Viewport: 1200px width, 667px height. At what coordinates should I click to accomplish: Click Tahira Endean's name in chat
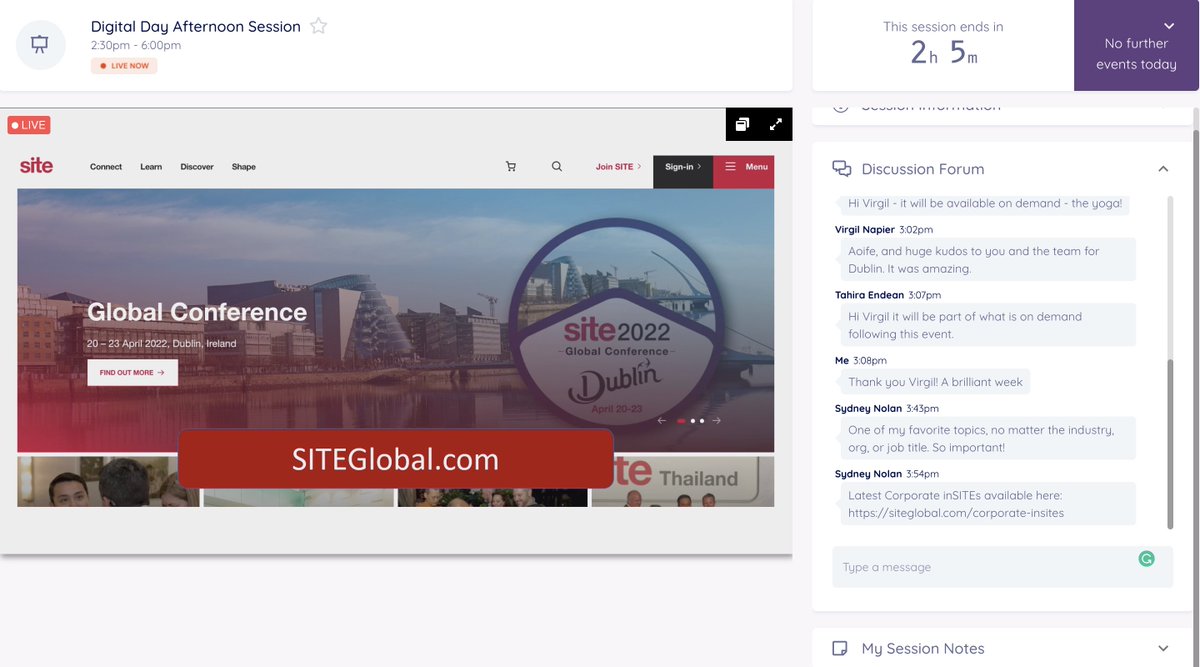(x=869, y=295)
